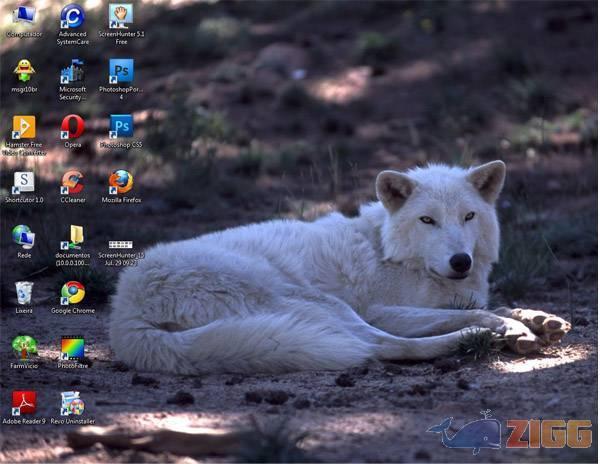Select the PhotoshopPor 4 icon
The image size is (600, 464).
(121, 72)
